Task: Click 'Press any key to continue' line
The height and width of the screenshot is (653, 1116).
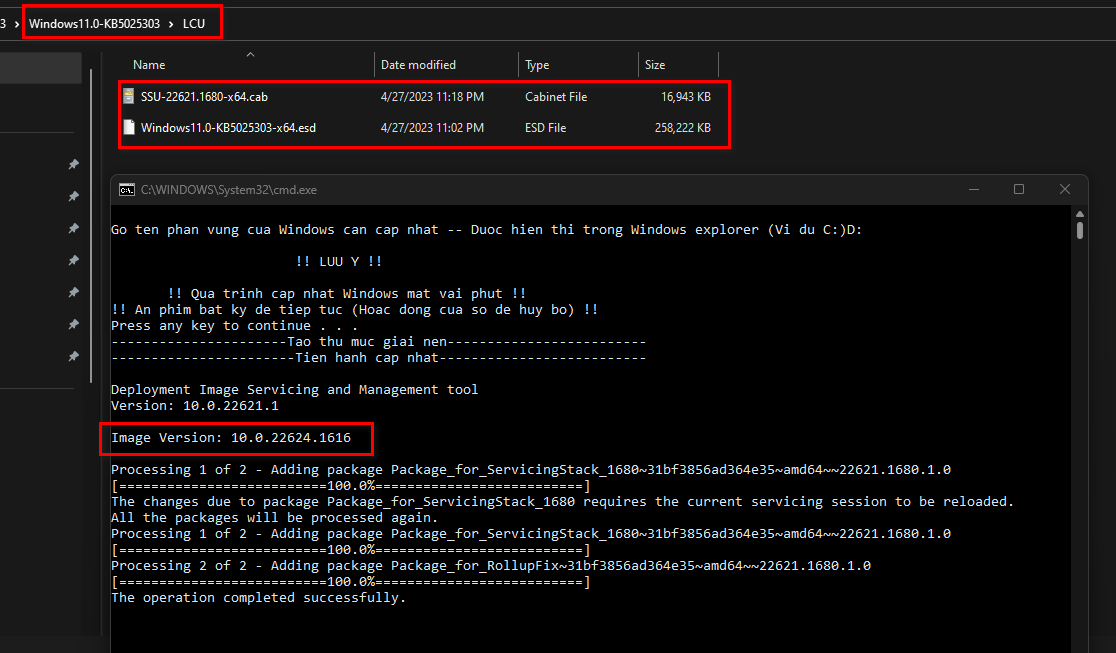Action: [234, 326]
